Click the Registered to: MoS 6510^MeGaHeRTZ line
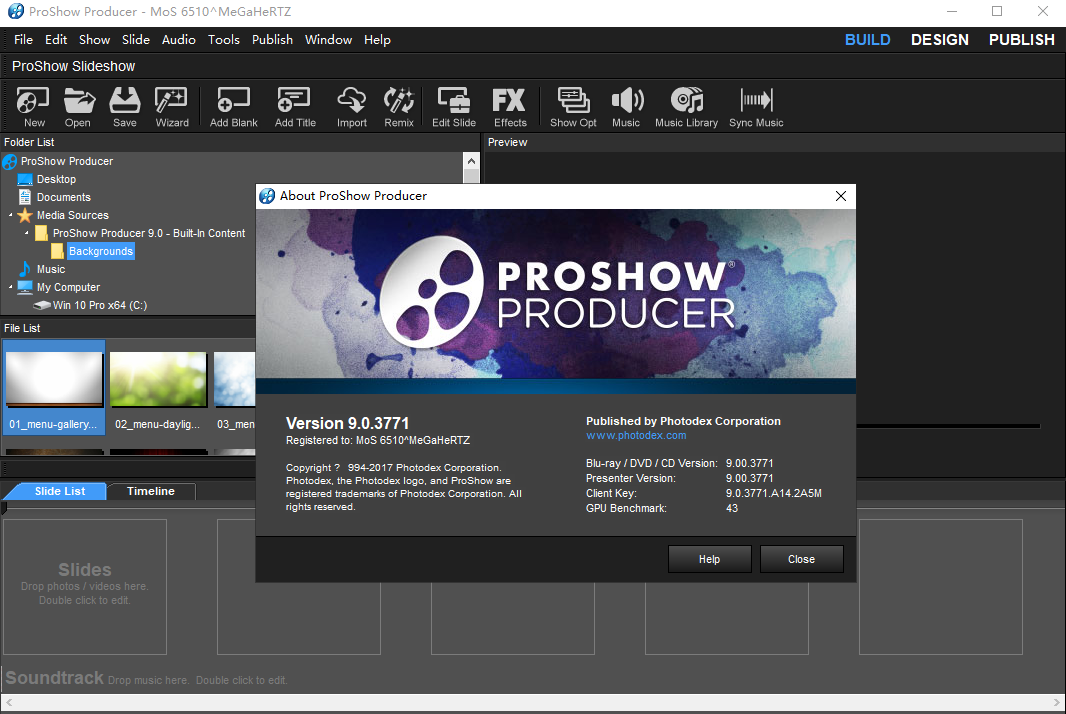Screen dimensions: 1066x714 coord(378,441)
